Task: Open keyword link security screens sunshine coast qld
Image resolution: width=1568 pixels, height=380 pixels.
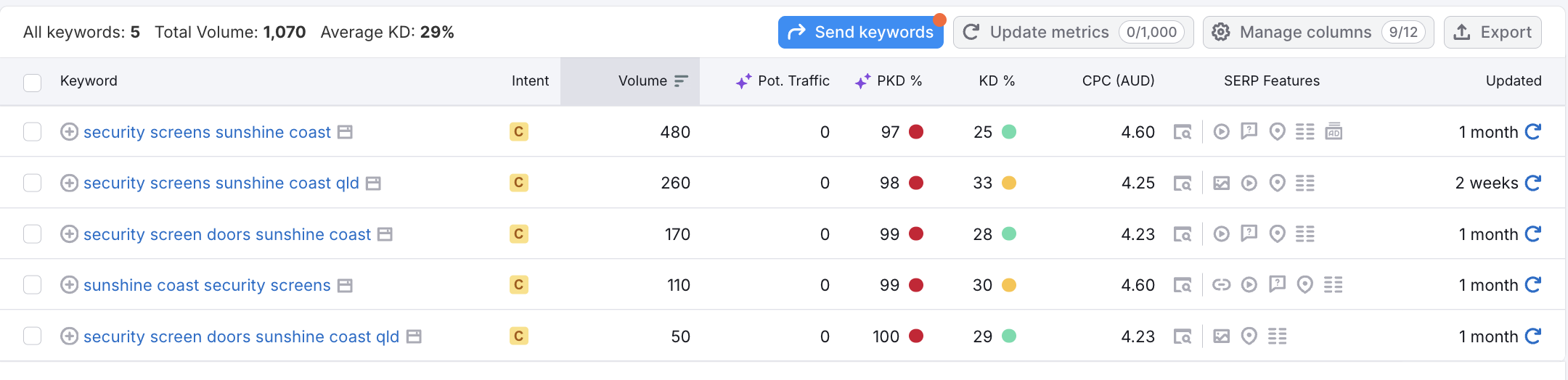Action: point(221,183)
